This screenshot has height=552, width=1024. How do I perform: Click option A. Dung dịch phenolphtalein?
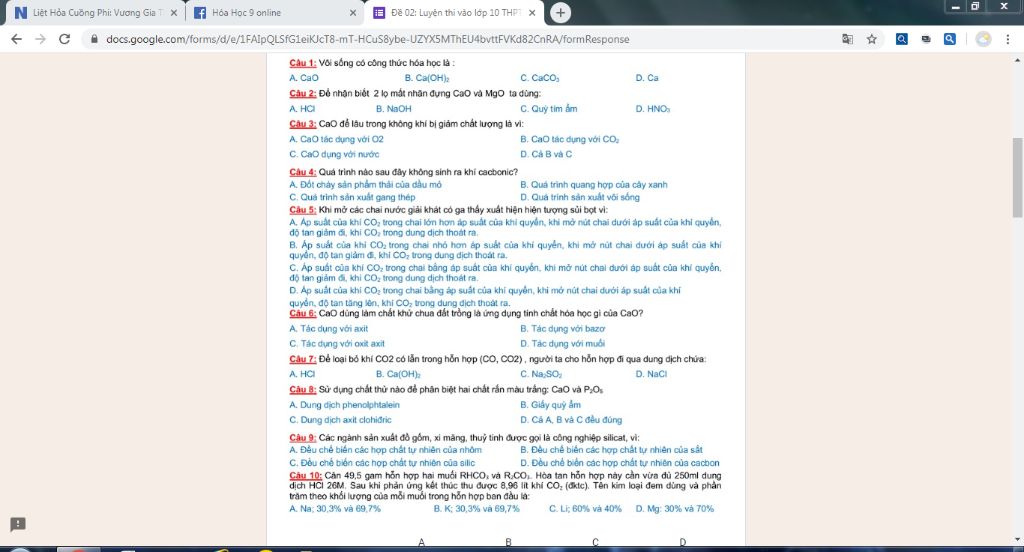coord(344,405)
